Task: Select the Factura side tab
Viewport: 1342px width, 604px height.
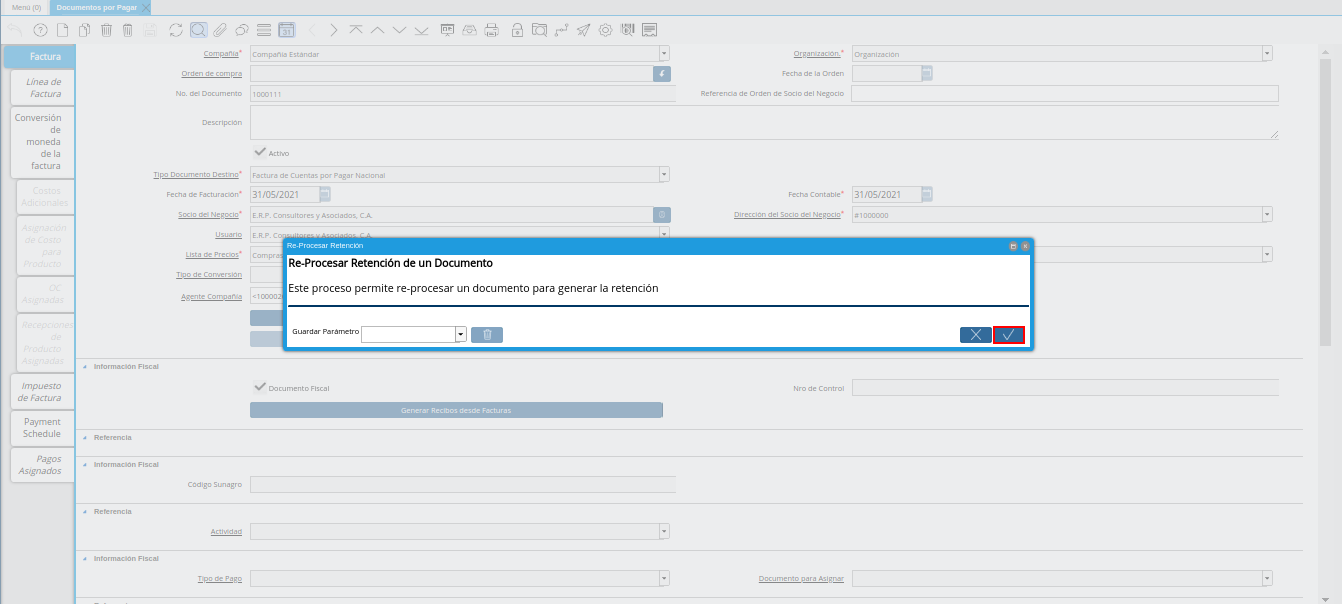Action: [x=40, y=57]
